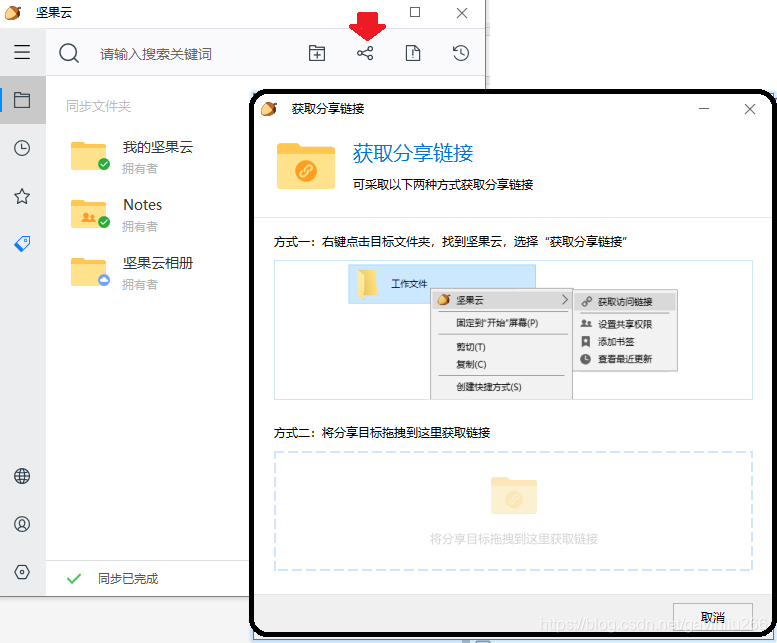This screenshot has width=777, height=643.
Task: Click 固定到"开始"屏幕(P) menu entry
Action: 498,323
